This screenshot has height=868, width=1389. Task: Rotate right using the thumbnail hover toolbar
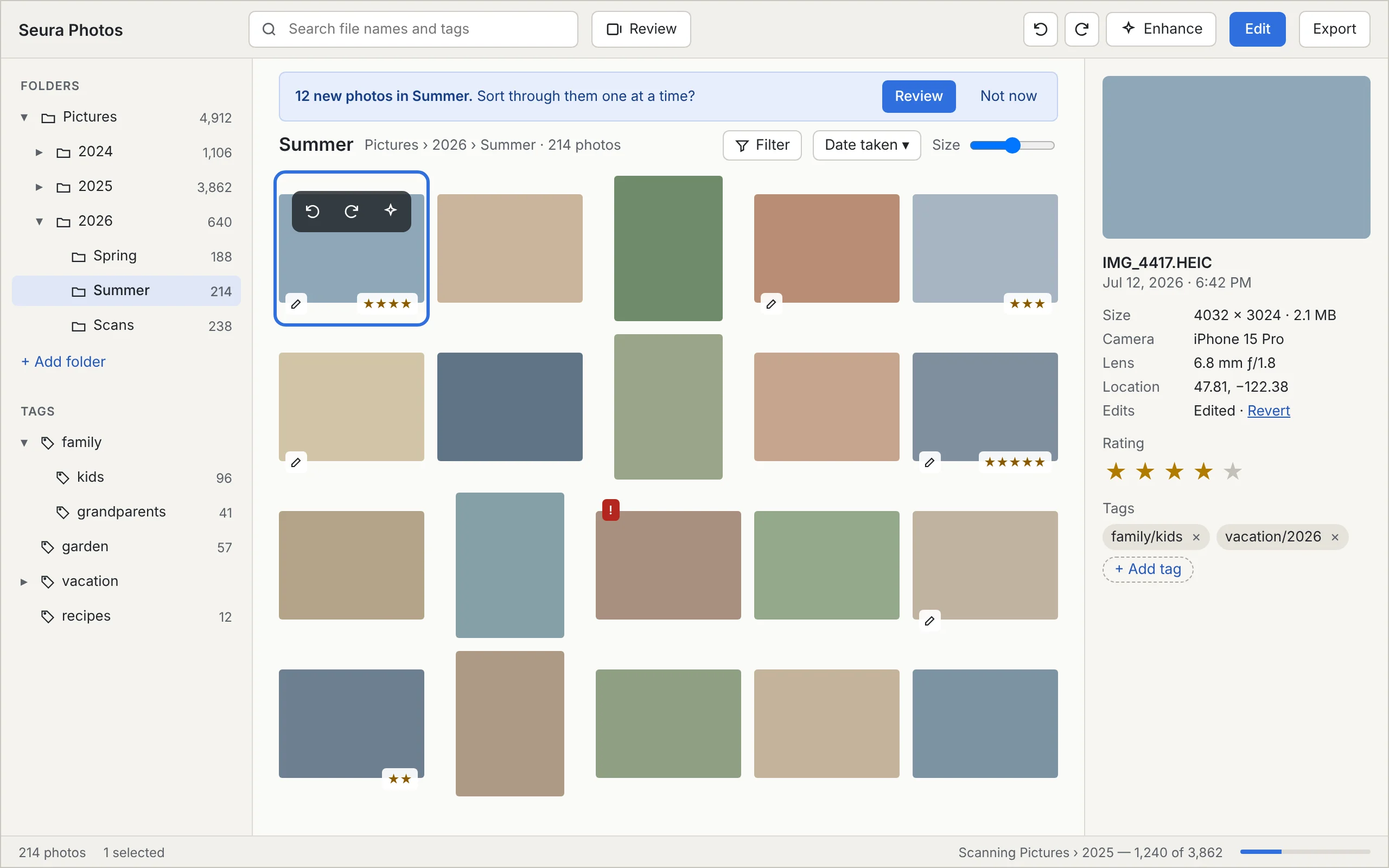coord(351,211)
